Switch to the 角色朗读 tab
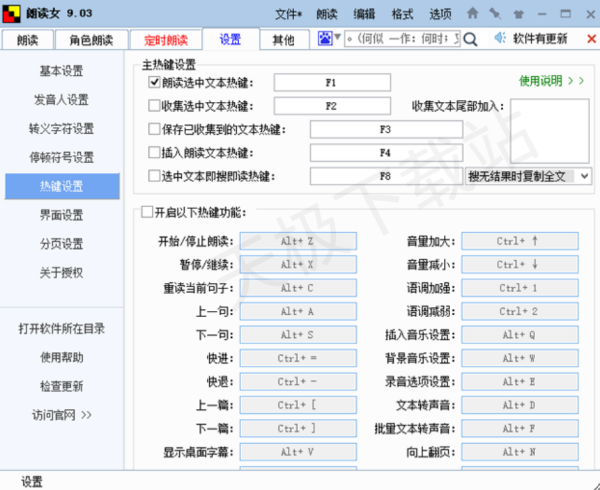The height and width of the screenshot is (490, 600). pyautogui.click(x=91, y=40)
